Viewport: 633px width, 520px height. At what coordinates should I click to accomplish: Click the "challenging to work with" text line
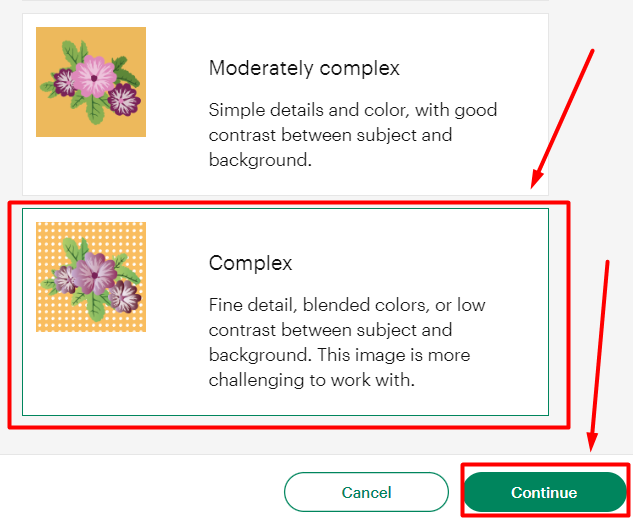point(312,380)
